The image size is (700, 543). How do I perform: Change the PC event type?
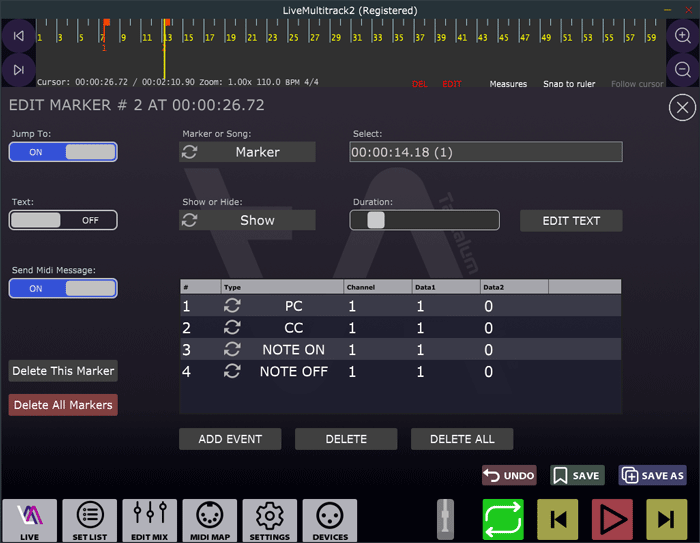click(x=294, y=306)
